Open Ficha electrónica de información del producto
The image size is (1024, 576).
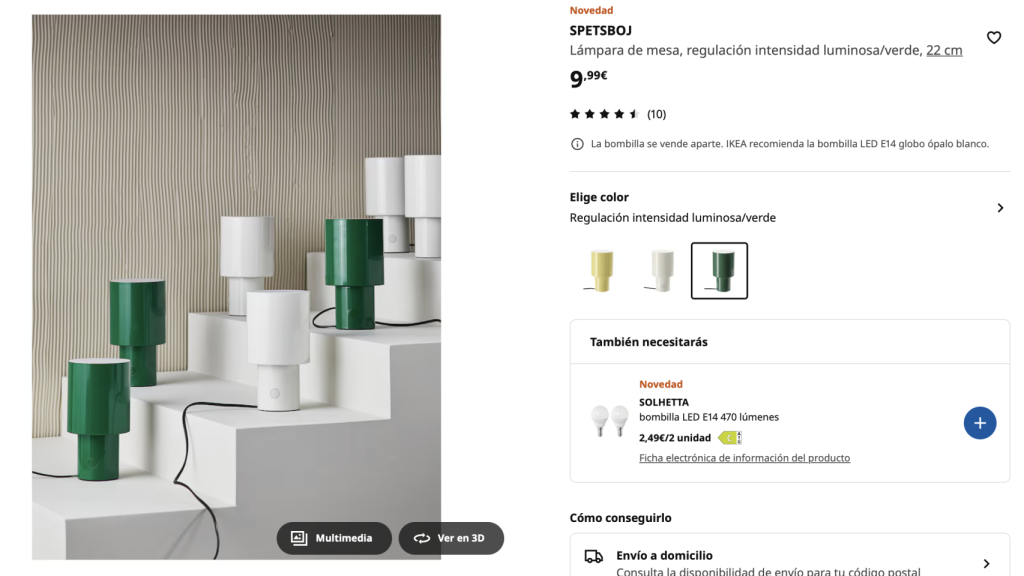tap(744, 458)
